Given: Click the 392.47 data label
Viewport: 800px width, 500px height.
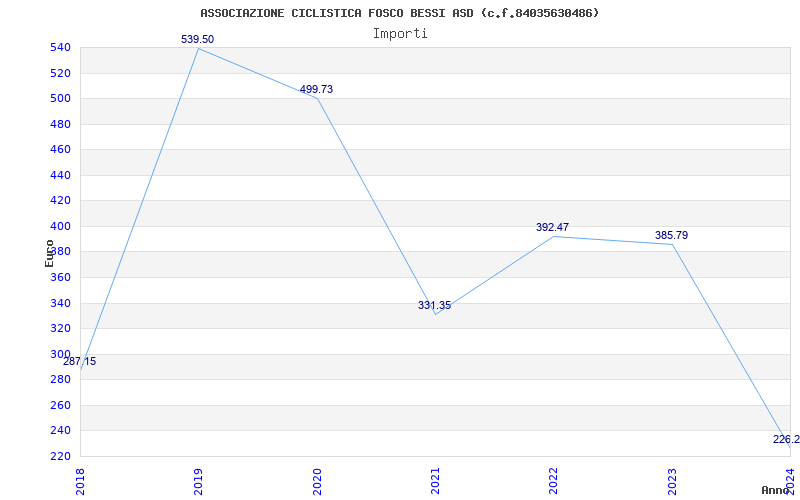Looking at the screenshot, I should click(x=553, y=228).
